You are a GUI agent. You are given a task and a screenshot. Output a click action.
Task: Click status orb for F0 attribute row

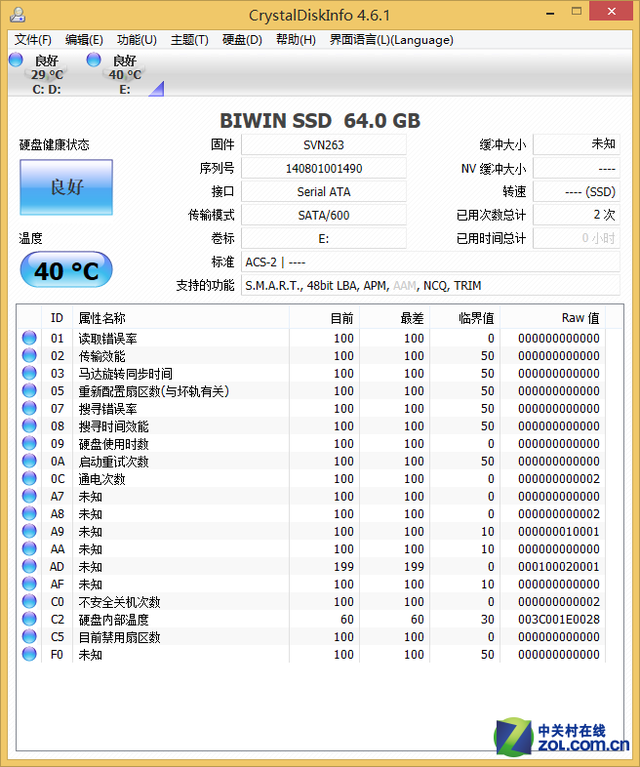pos(29,654)
